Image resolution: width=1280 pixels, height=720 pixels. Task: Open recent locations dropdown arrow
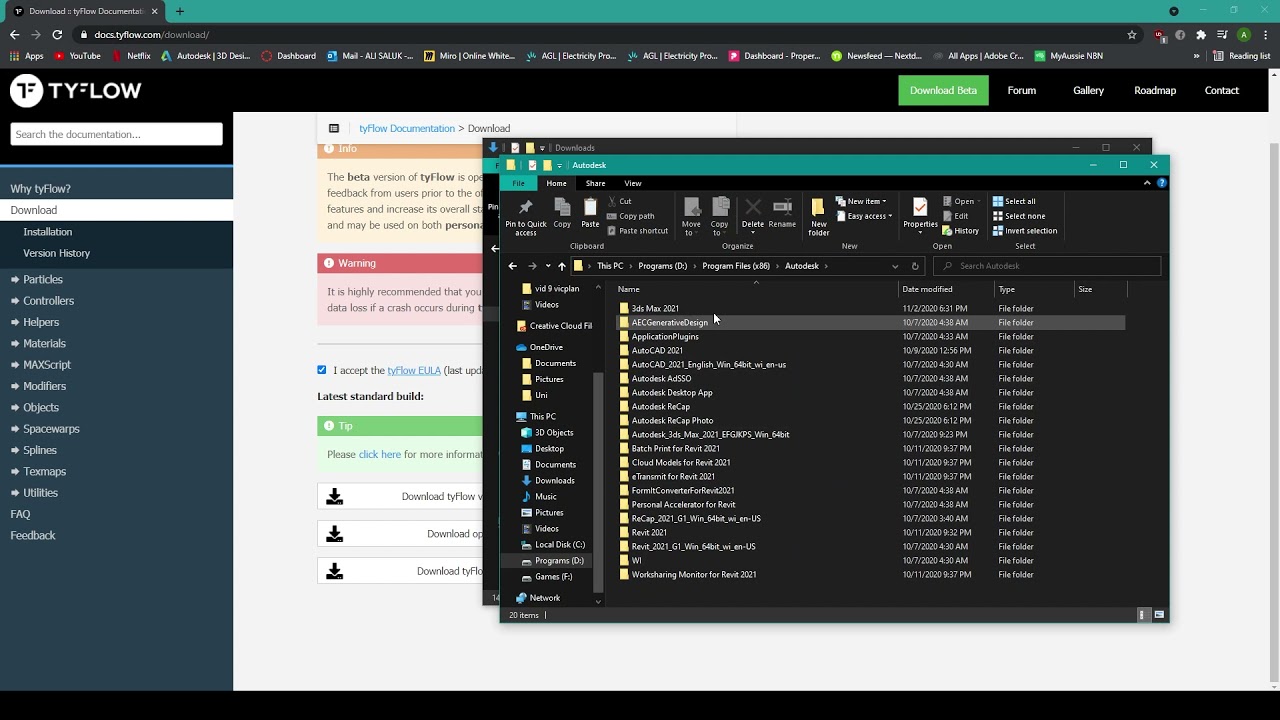tap(548, 266)
